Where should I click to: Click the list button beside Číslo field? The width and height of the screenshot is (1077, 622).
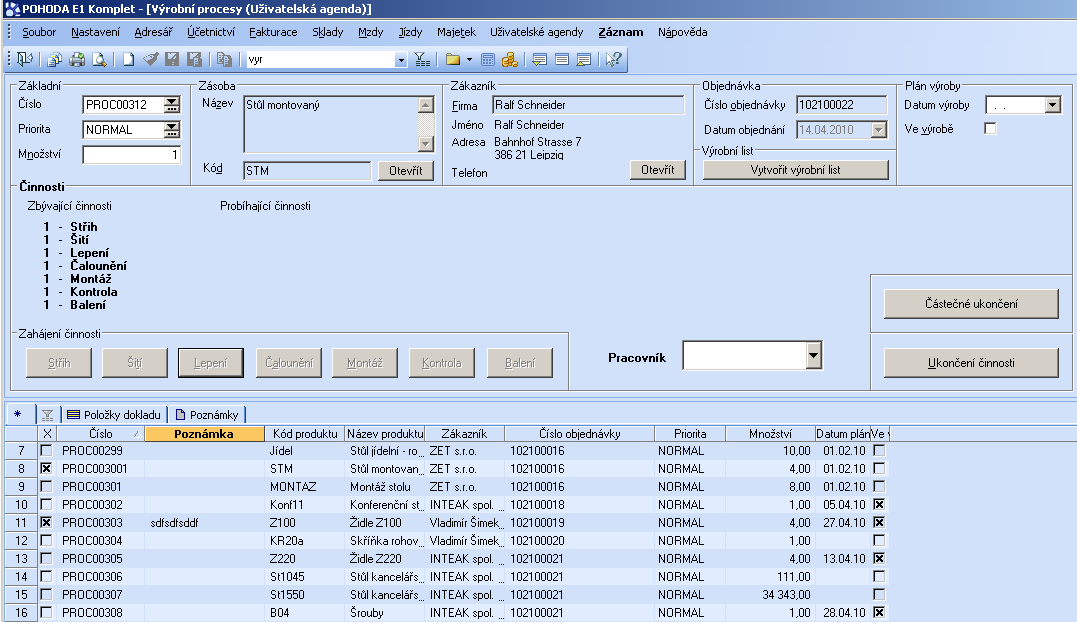tap(172, 104)
